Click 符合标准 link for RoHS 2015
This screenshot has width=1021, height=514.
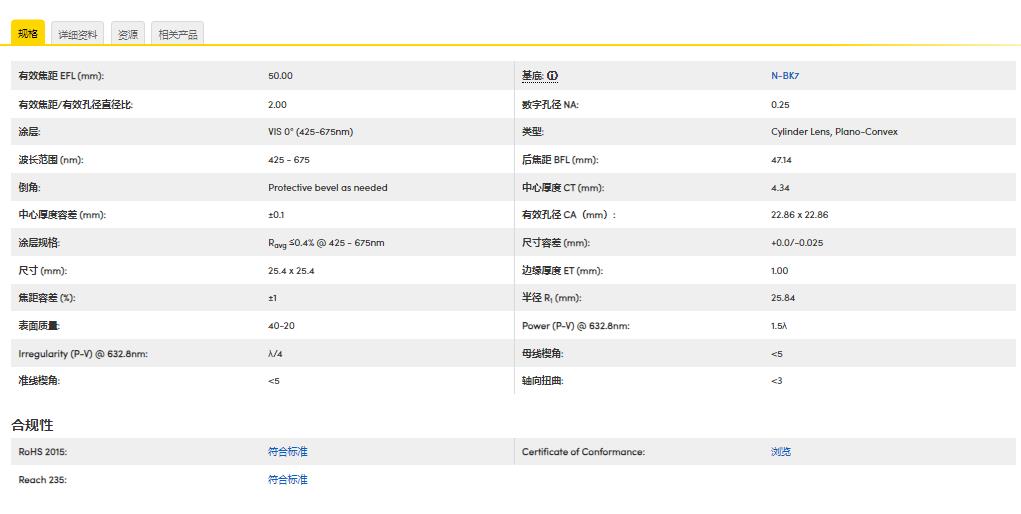coord(288,451)
